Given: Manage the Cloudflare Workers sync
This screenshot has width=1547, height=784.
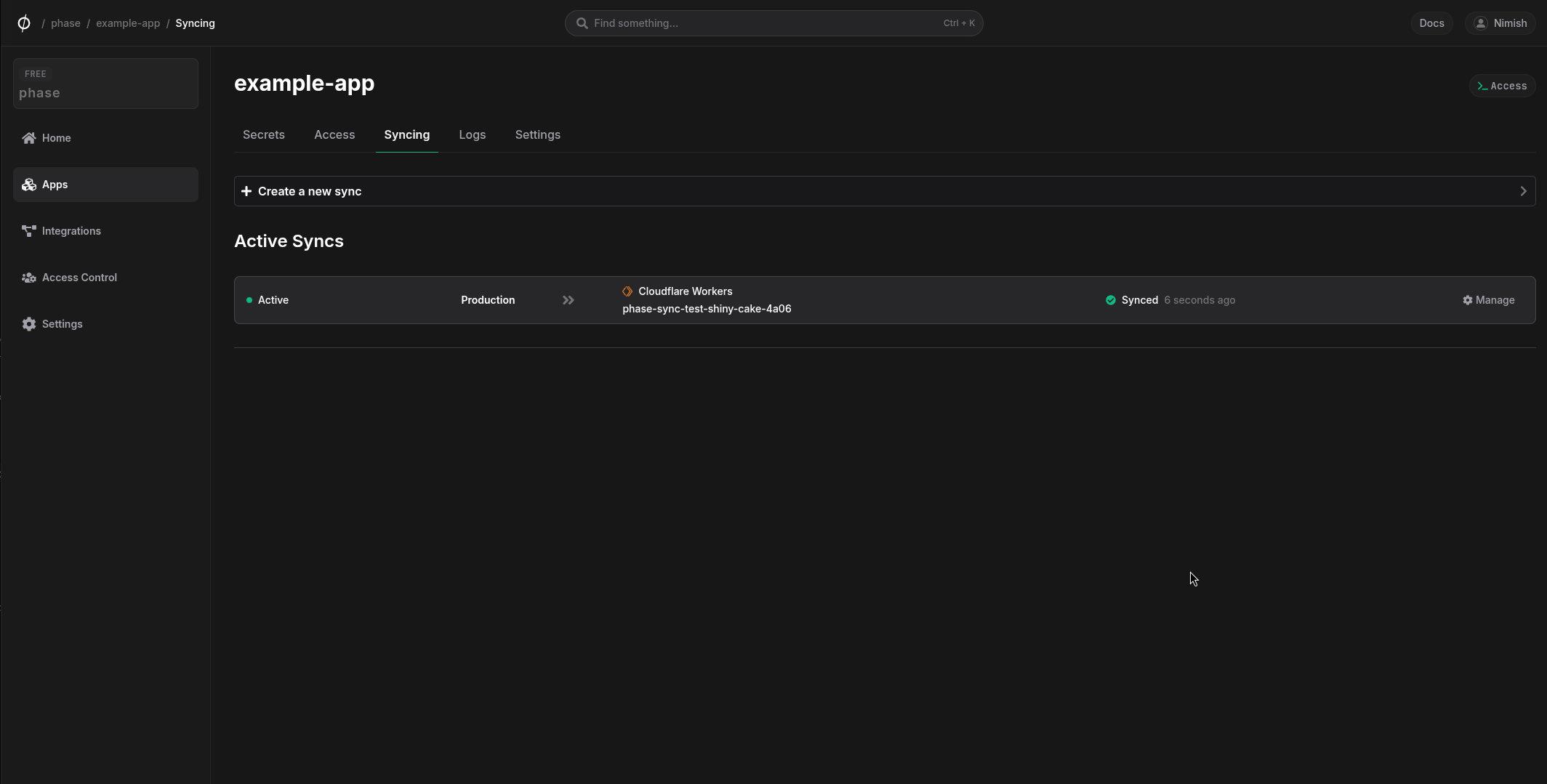Looking at the screenshot, I should (x=1488, y=300).
